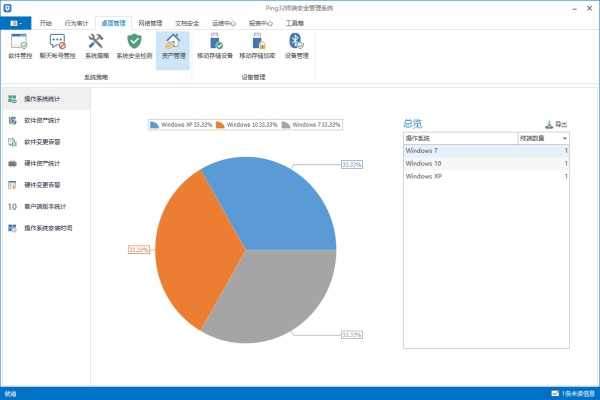Switch to the 网络管理 tab
Viewport: 600px width, 400px height.
pos(150,23)
